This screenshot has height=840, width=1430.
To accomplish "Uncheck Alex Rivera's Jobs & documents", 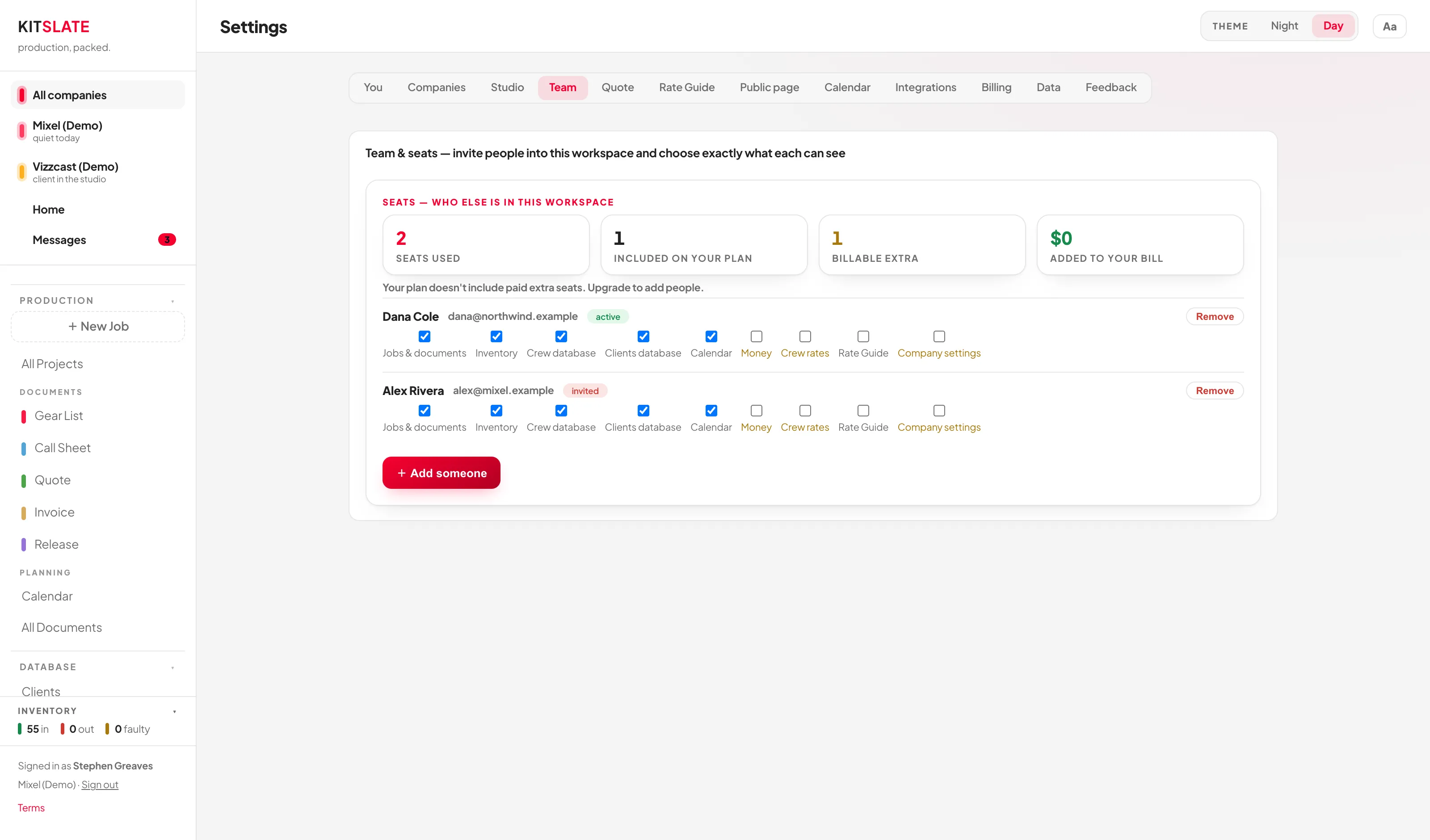I will [425, 410].
